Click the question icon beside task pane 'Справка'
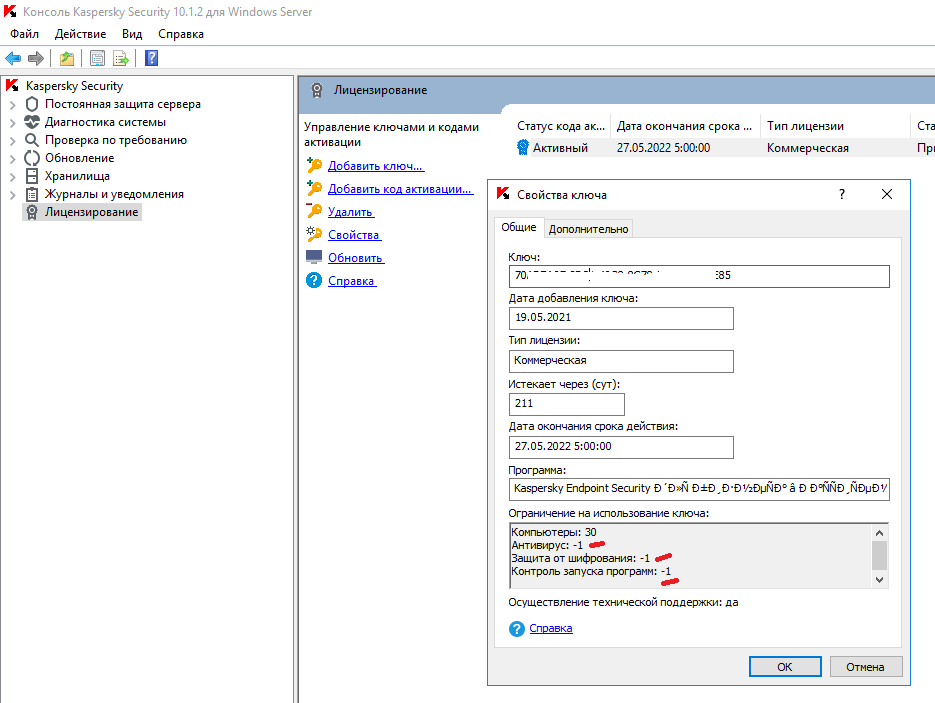 coord(314,280)
